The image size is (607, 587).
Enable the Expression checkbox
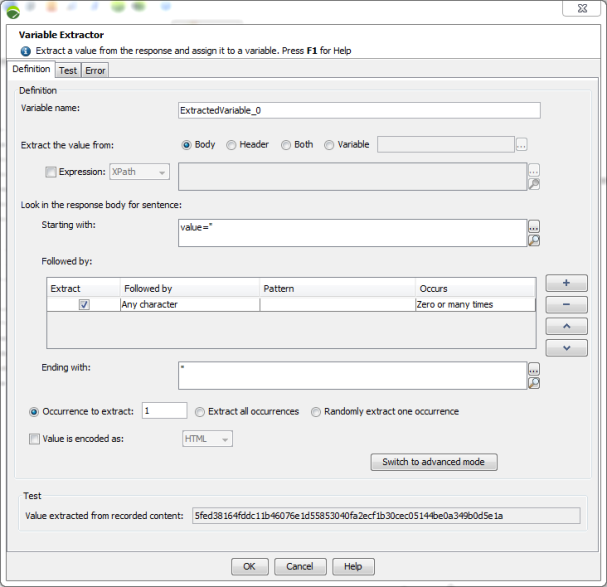pos(51,172)
